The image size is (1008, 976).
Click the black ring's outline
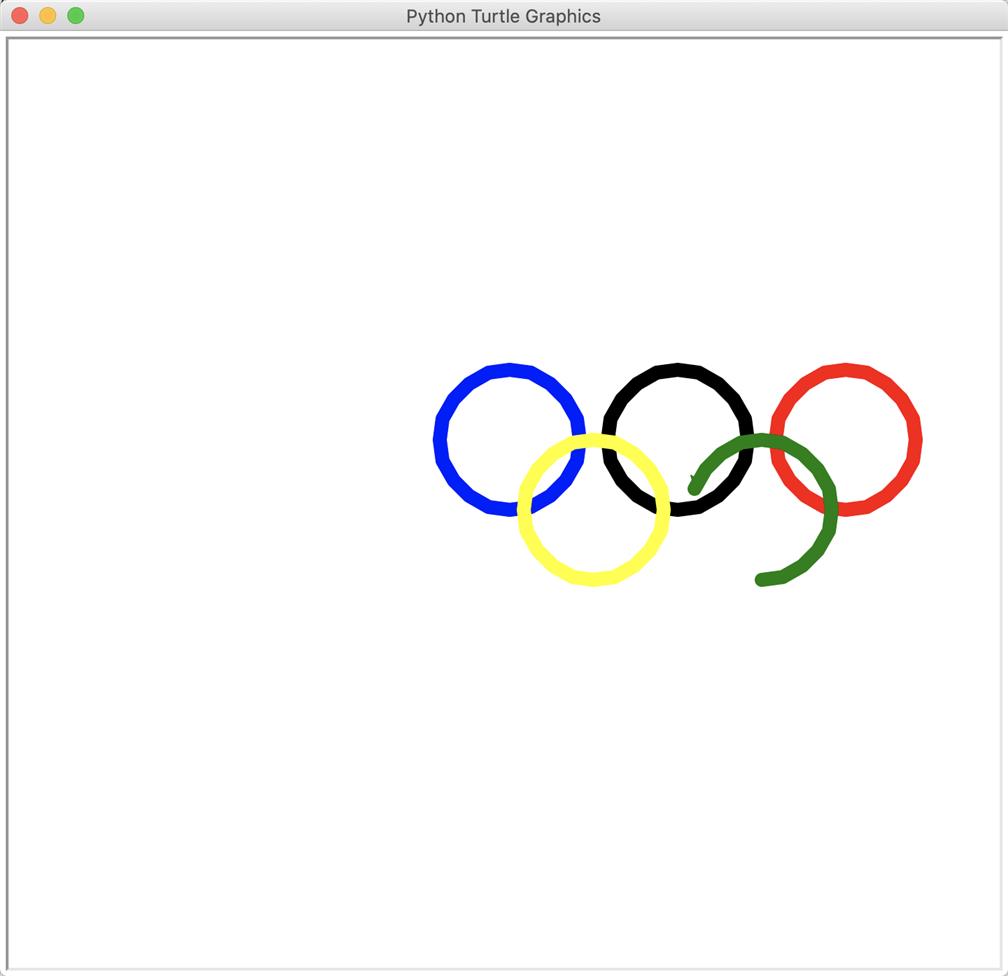pyautogui.click(x=678, y=370)
